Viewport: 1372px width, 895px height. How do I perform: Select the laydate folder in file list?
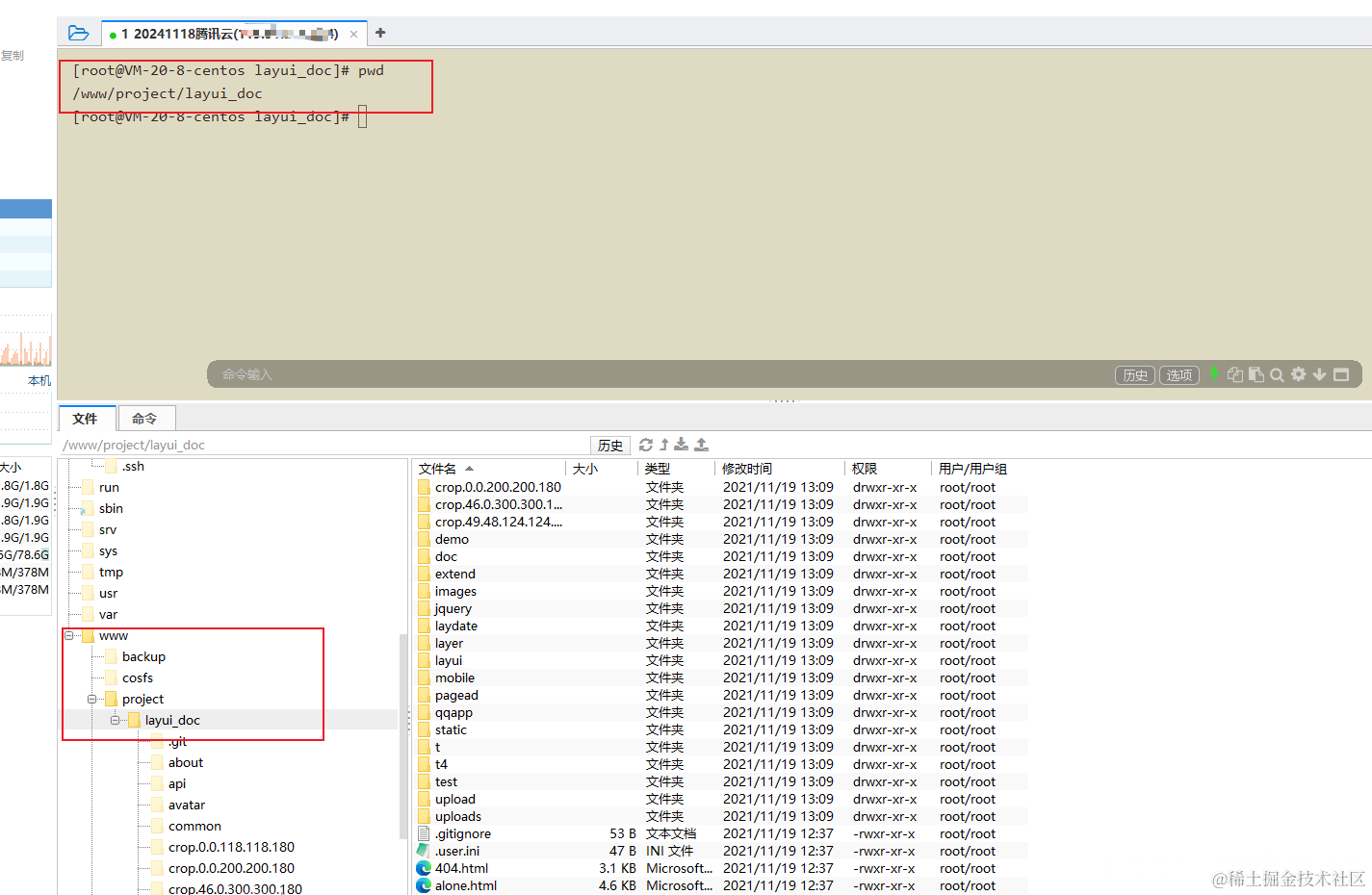tap(455, 626)
